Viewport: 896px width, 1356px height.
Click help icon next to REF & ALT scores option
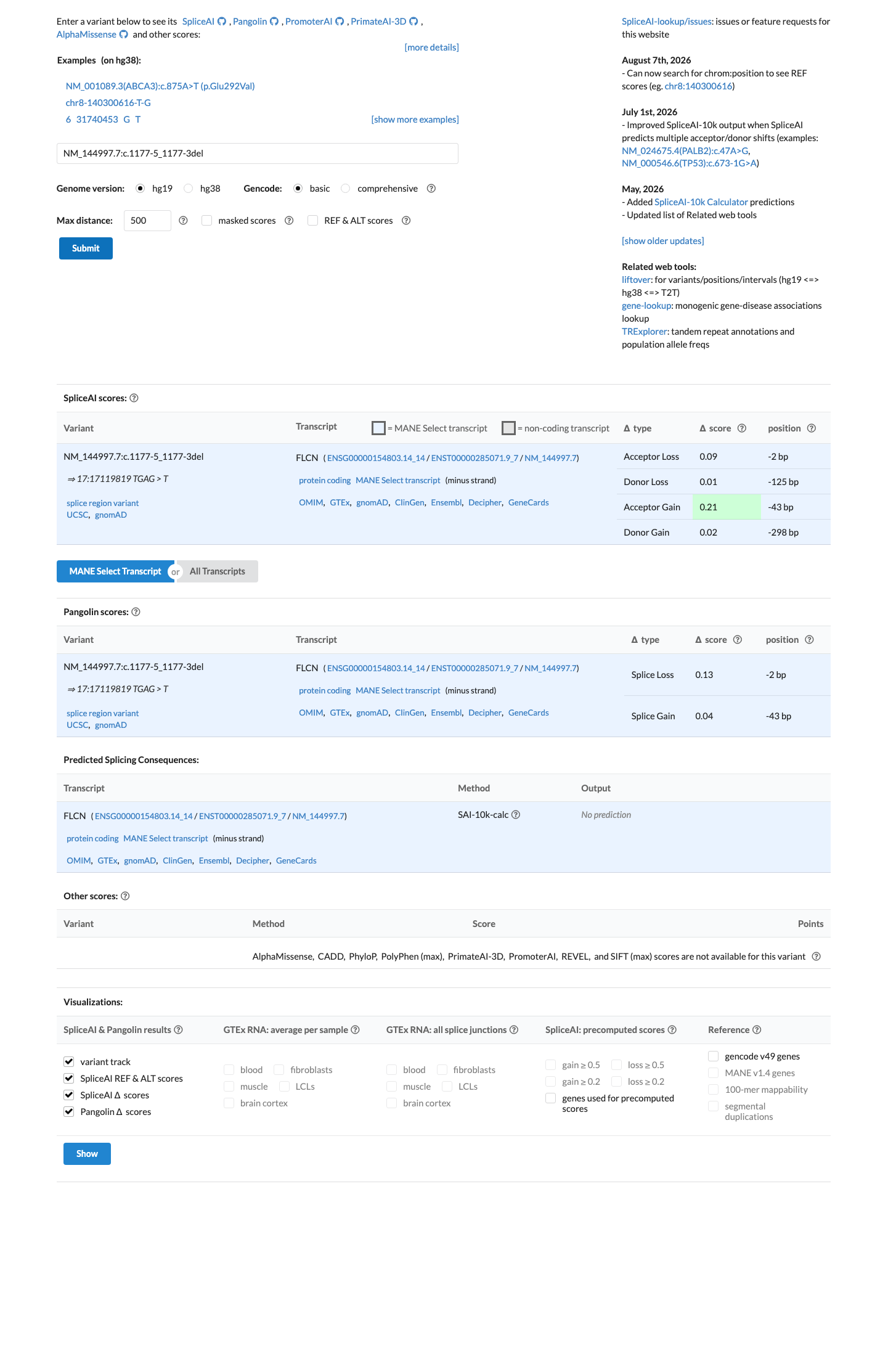(406, 221)
